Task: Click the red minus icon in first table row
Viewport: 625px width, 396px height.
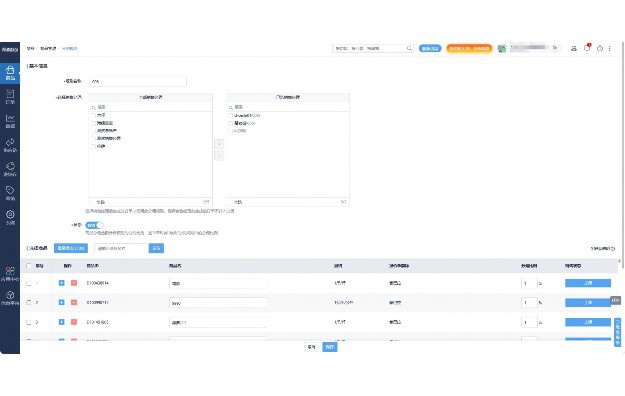Action: pyautogui.click(x=74, y=283)
